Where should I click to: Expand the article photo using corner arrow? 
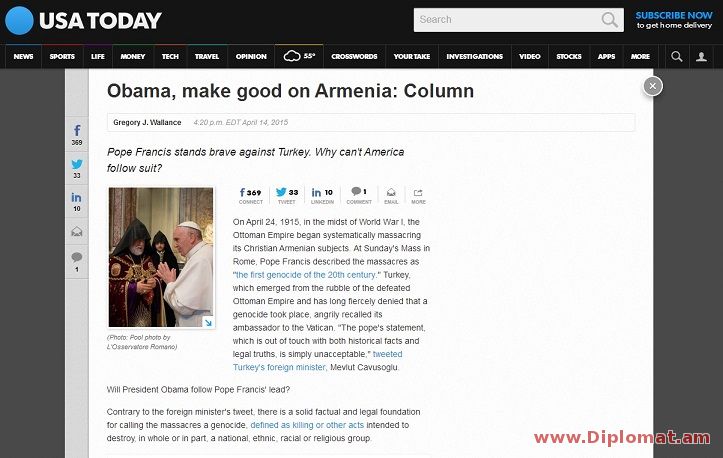208,322
